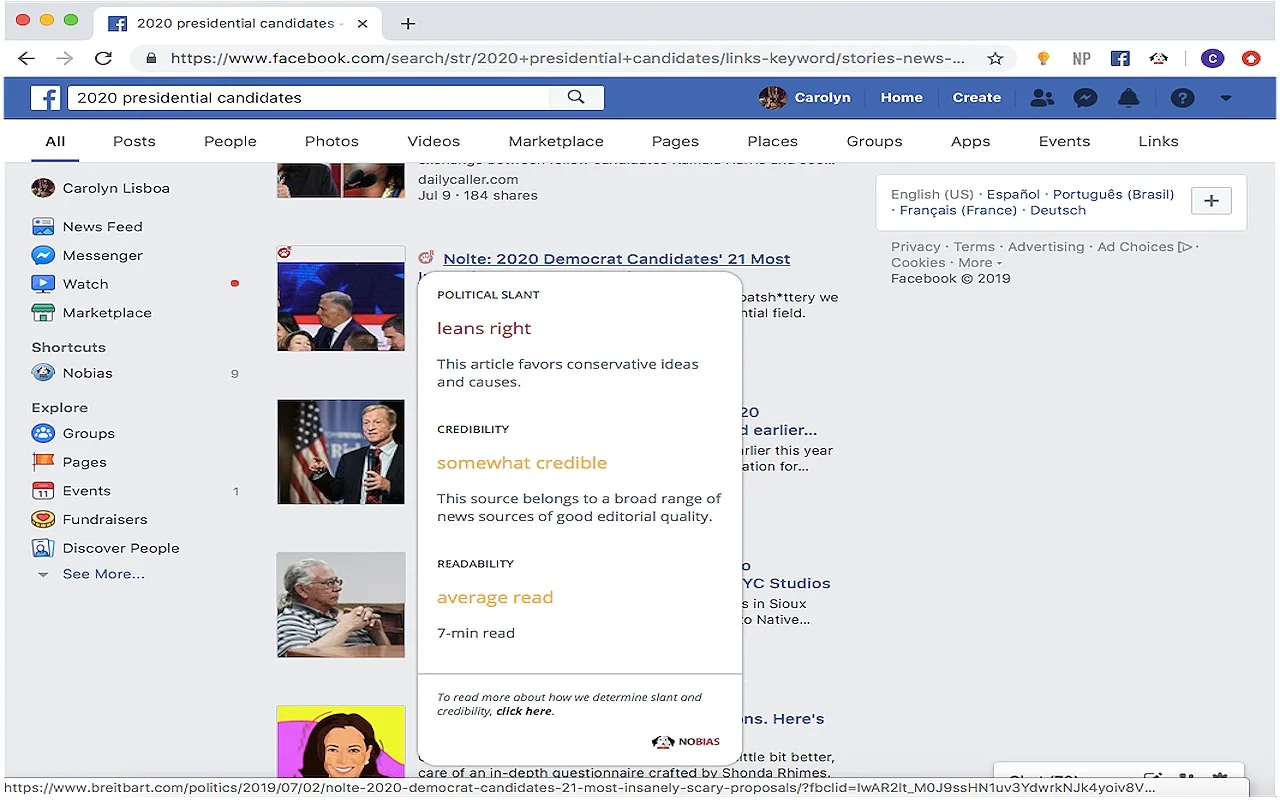Click the NP extension icon
This screenshot has width=1280, height=800.
1081,58
